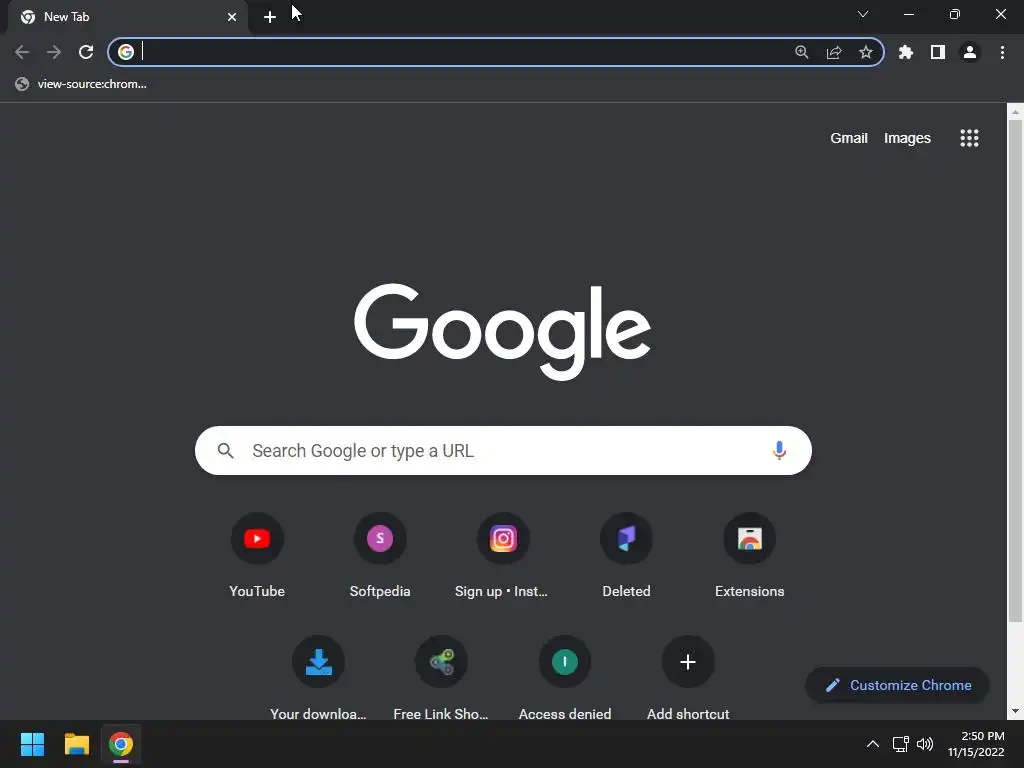This screenshot has height=768, width=1024.
Task: Open the Free Link Sho... shortcut
Action: pyautogui.click(x=441, y=679)
